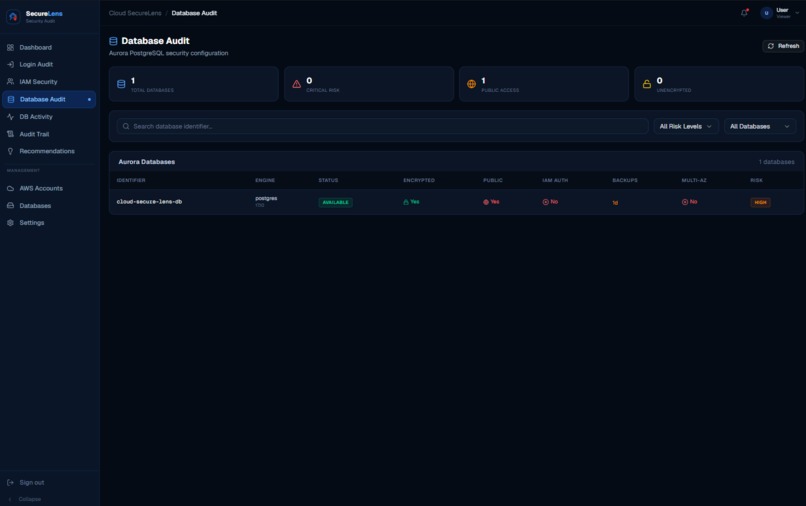806x506 pixels.
Task: Click Cloud SecureLens breadcrumb link
Action: 135,13
